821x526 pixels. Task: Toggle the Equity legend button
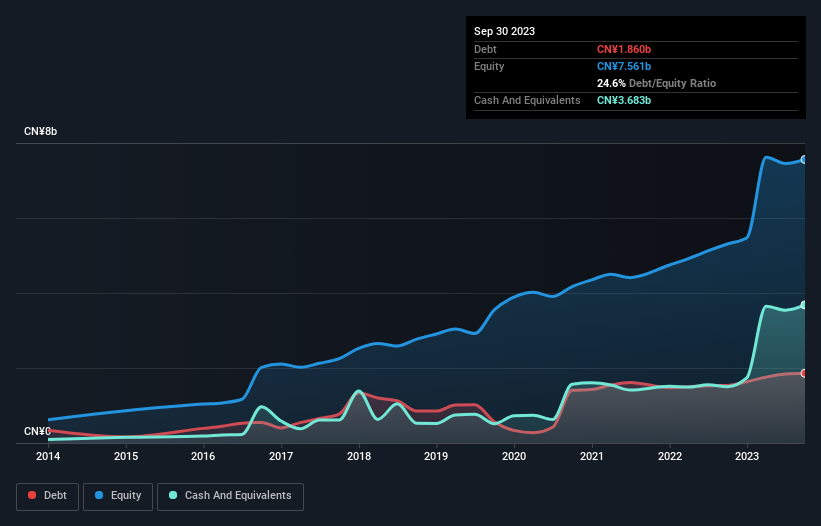tap(118, 496)
